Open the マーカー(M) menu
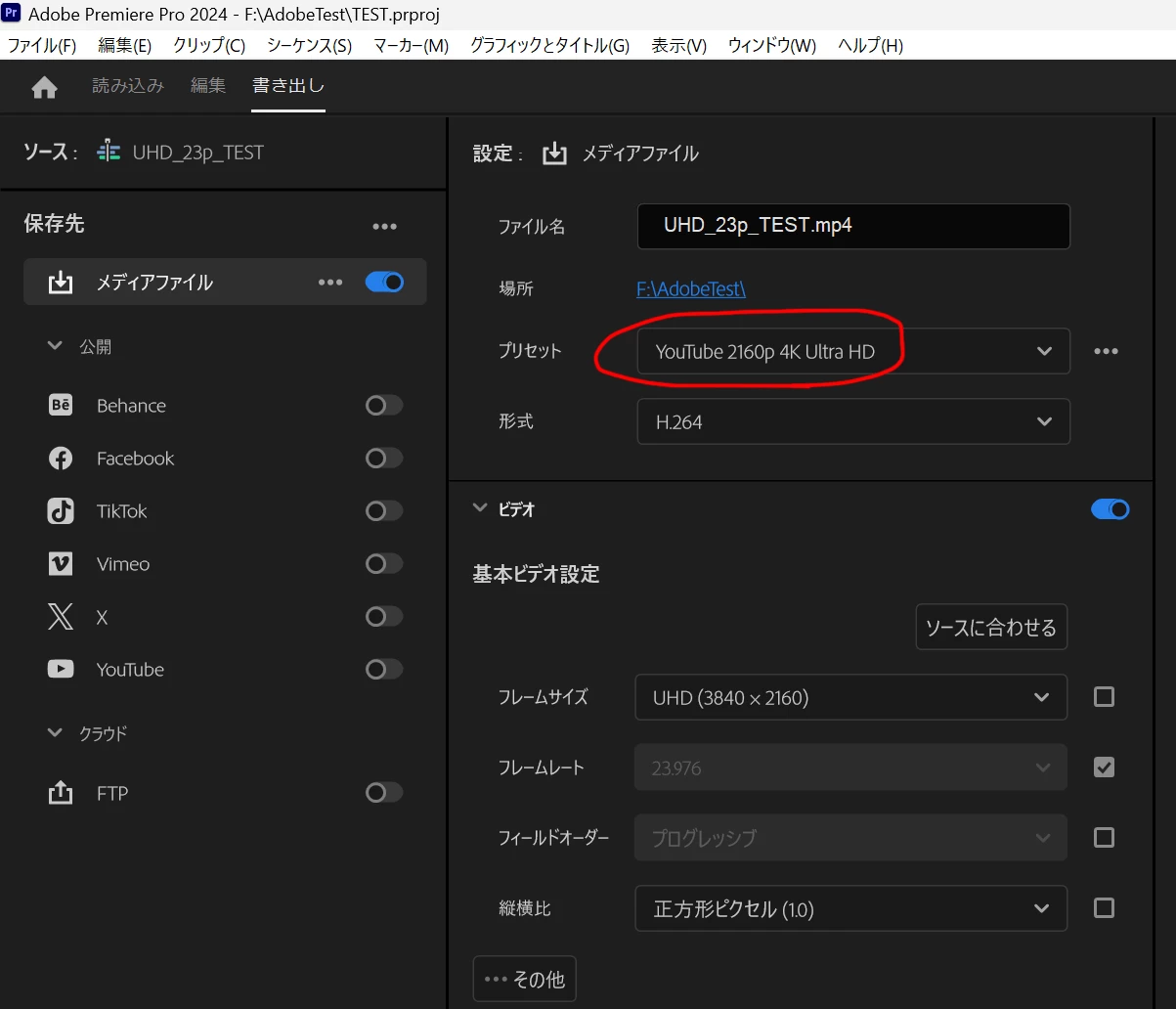 (x=411, y=45)
